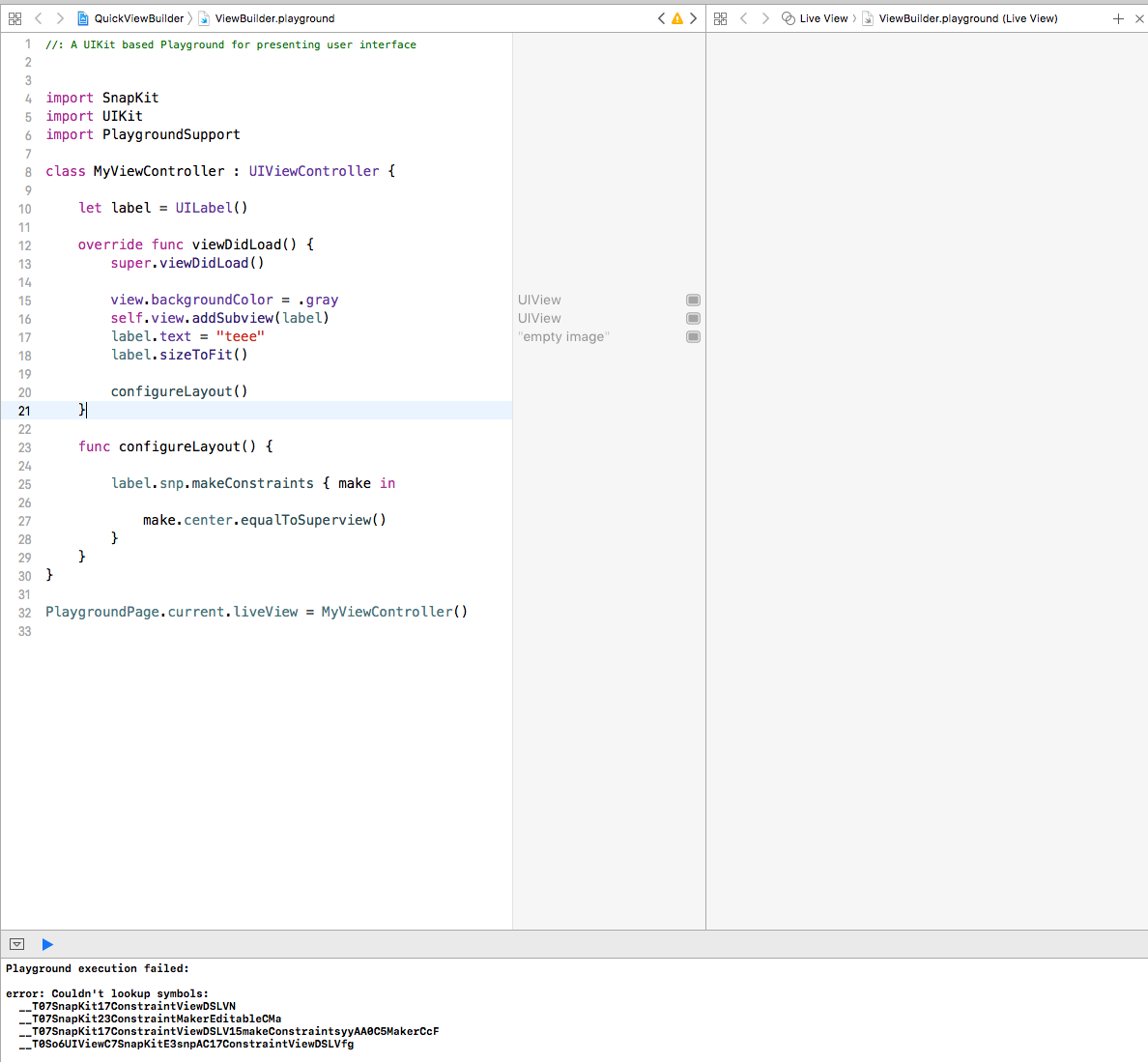Click line number 8 in gutter
Screen dimensions: 1148x1062
point(28,172)
